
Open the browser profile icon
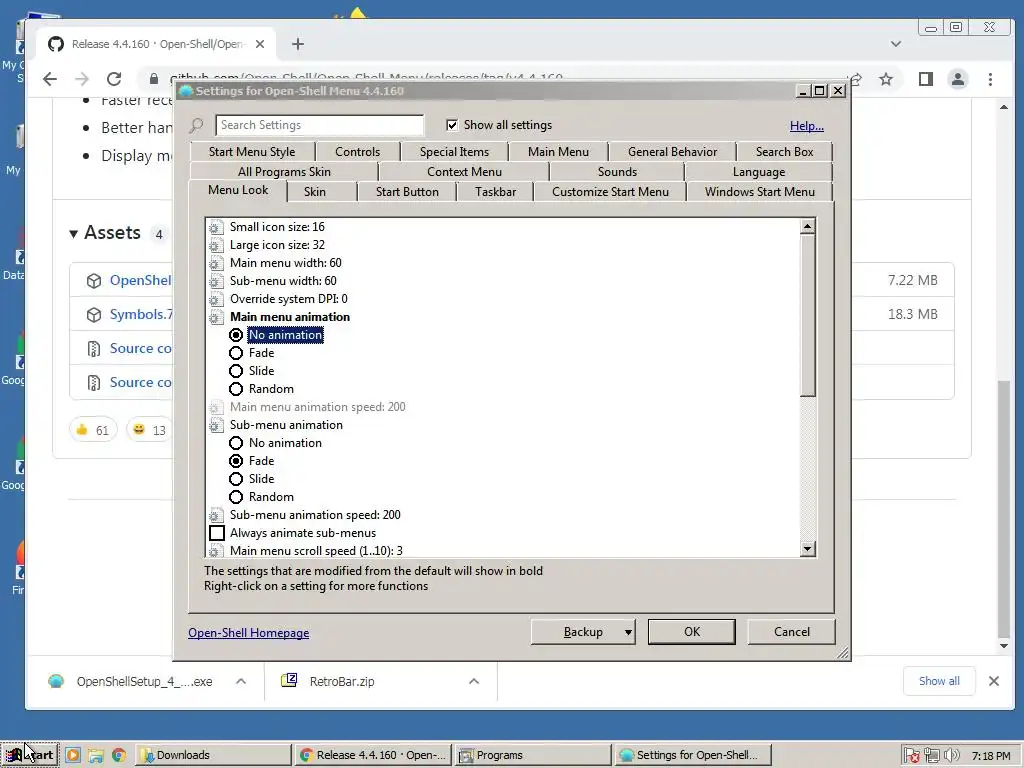pyautogui.click(x=957, y=80)
